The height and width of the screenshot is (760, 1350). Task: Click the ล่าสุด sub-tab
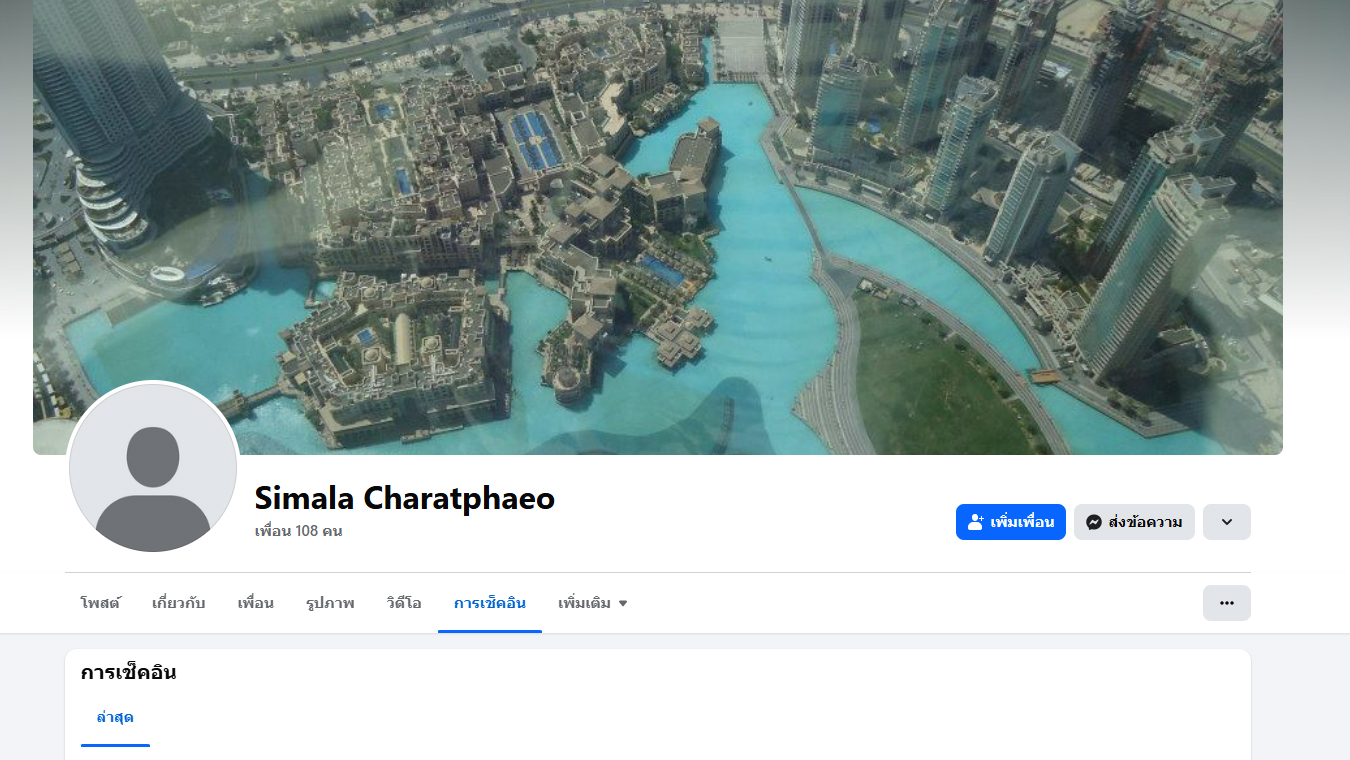pyautogui.click(x=115, y=717)
